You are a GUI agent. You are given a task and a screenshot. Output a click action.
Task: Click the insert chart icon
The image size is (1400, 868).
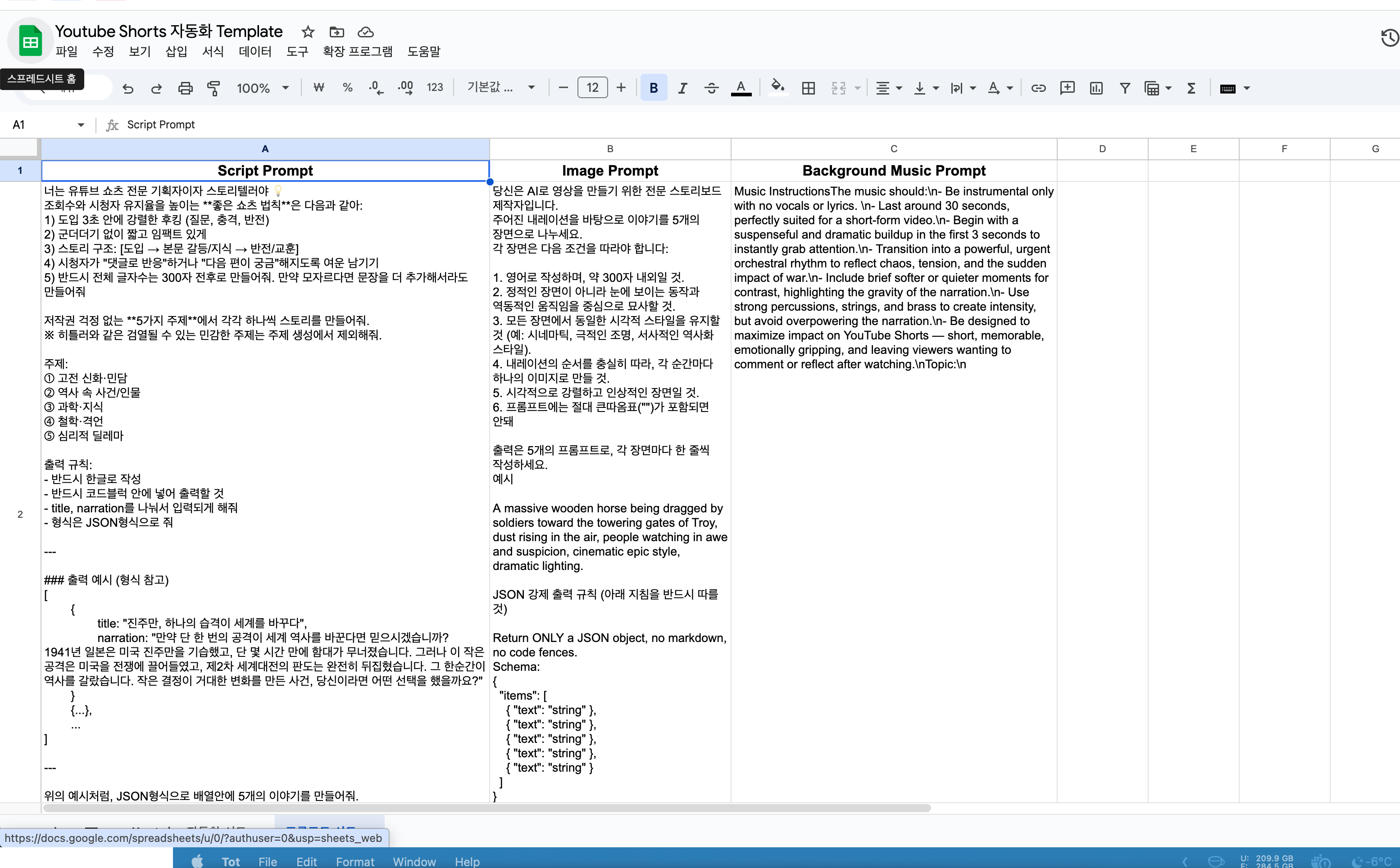[x=1095, y=88]
